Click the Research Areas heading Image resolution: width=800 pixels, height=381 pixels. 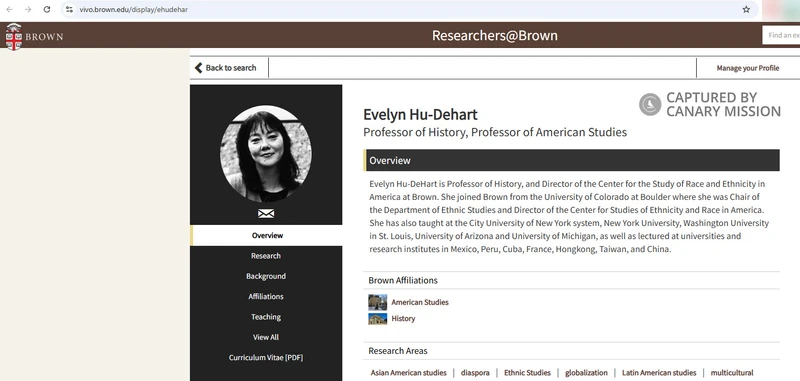(398, 351)
